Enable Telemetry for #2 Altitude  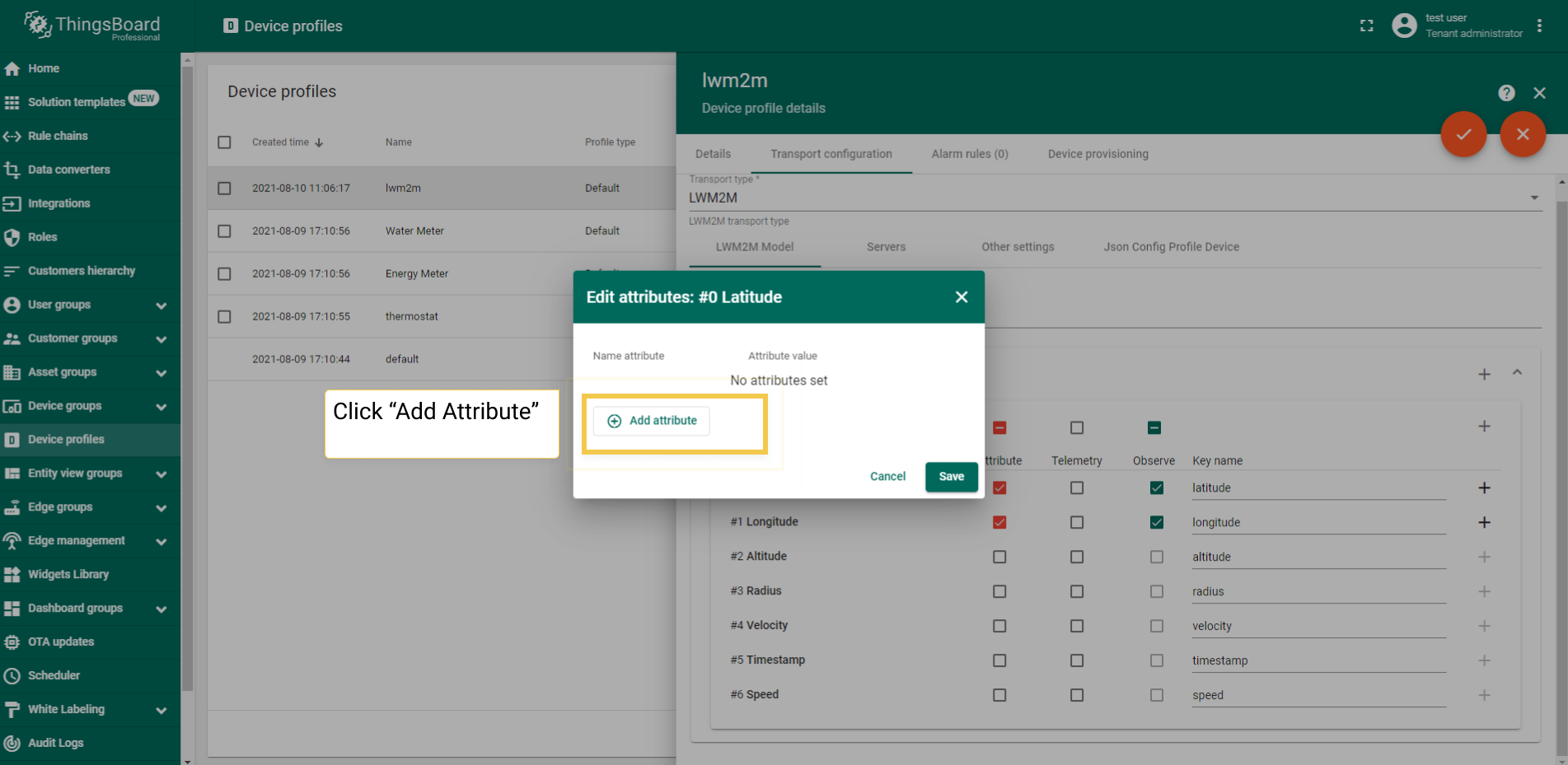pos(1077,557)
